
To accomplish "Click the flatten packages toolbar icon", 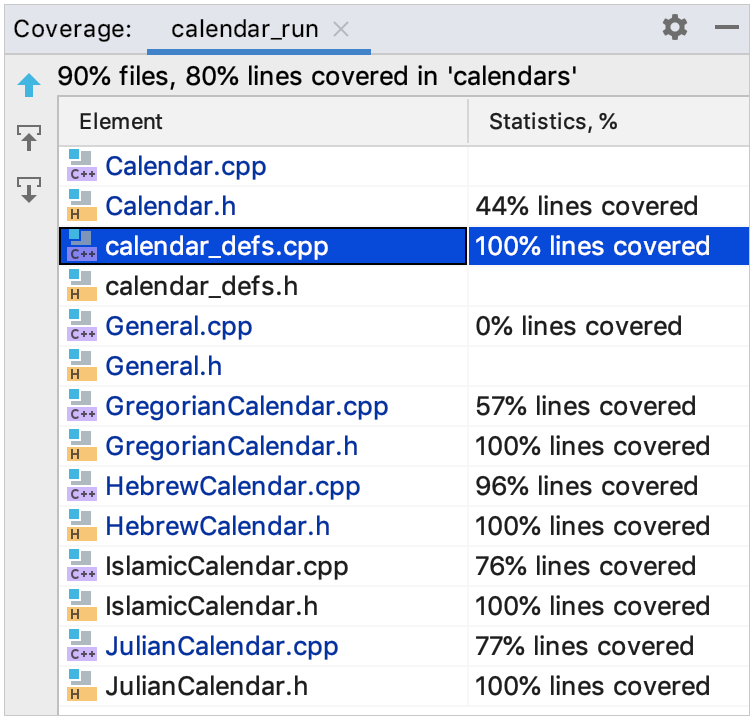I will pyautogui.click(x=29, y=138).
